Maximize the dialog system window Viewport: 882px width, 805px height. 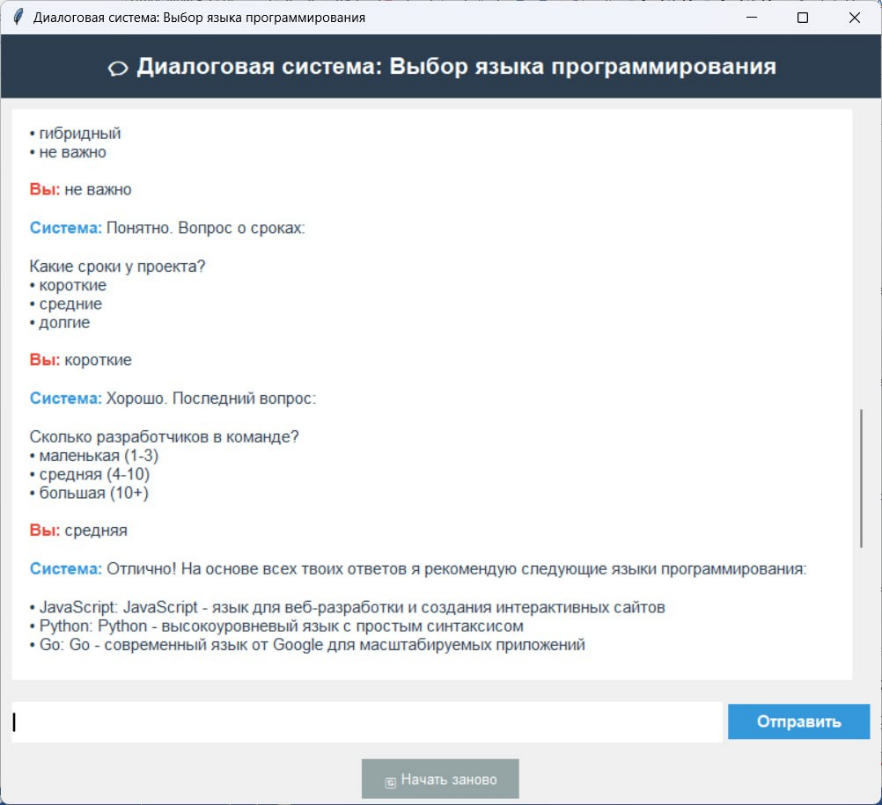point(802,18)
